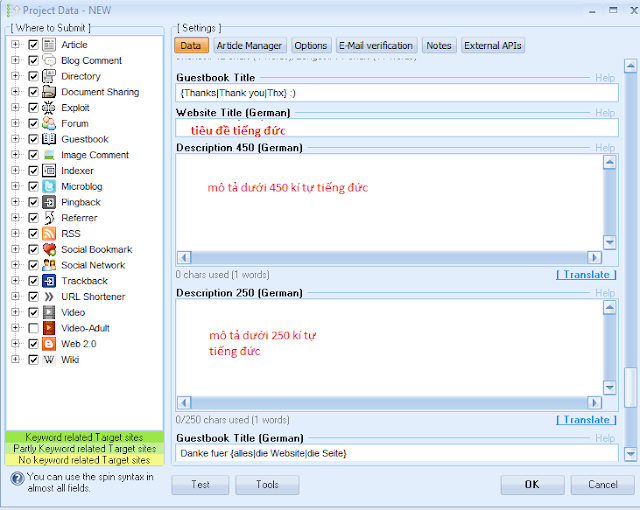Expand the Trackback tree node

click(16, 281)
